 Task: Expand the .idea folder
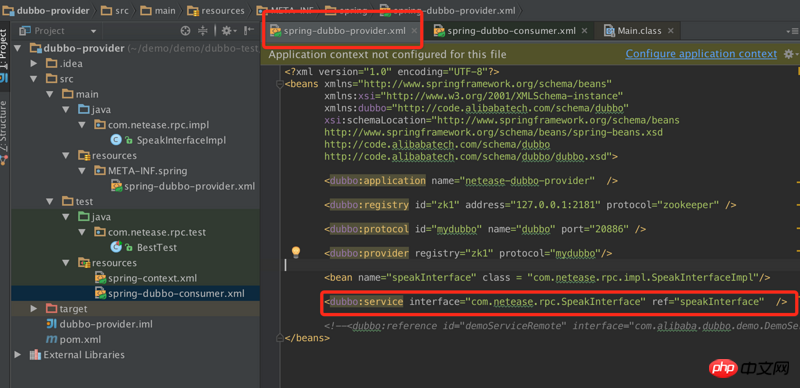coord(34,64)
